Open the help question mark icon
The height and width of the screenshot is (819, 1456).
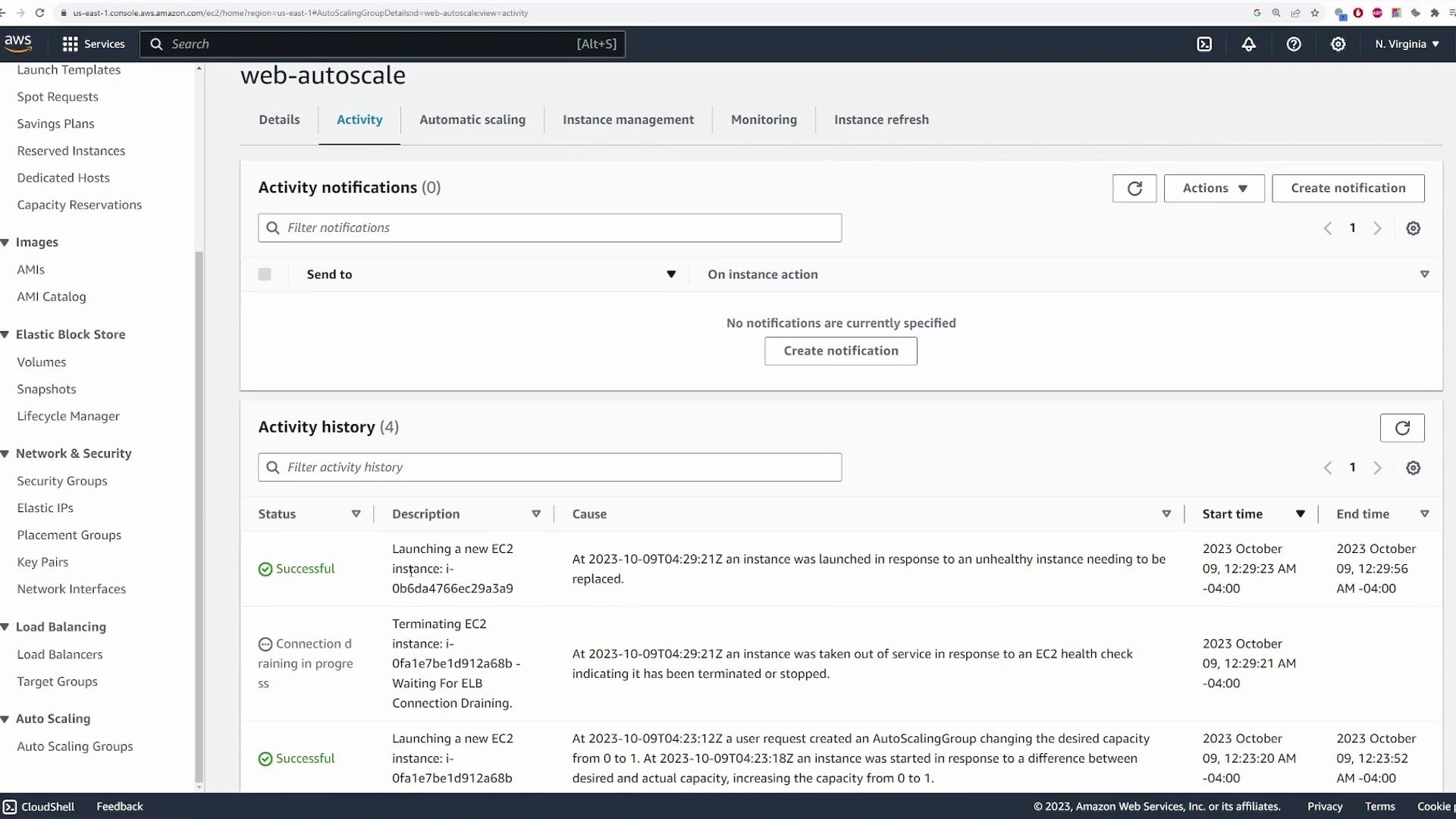(1294, 44)
